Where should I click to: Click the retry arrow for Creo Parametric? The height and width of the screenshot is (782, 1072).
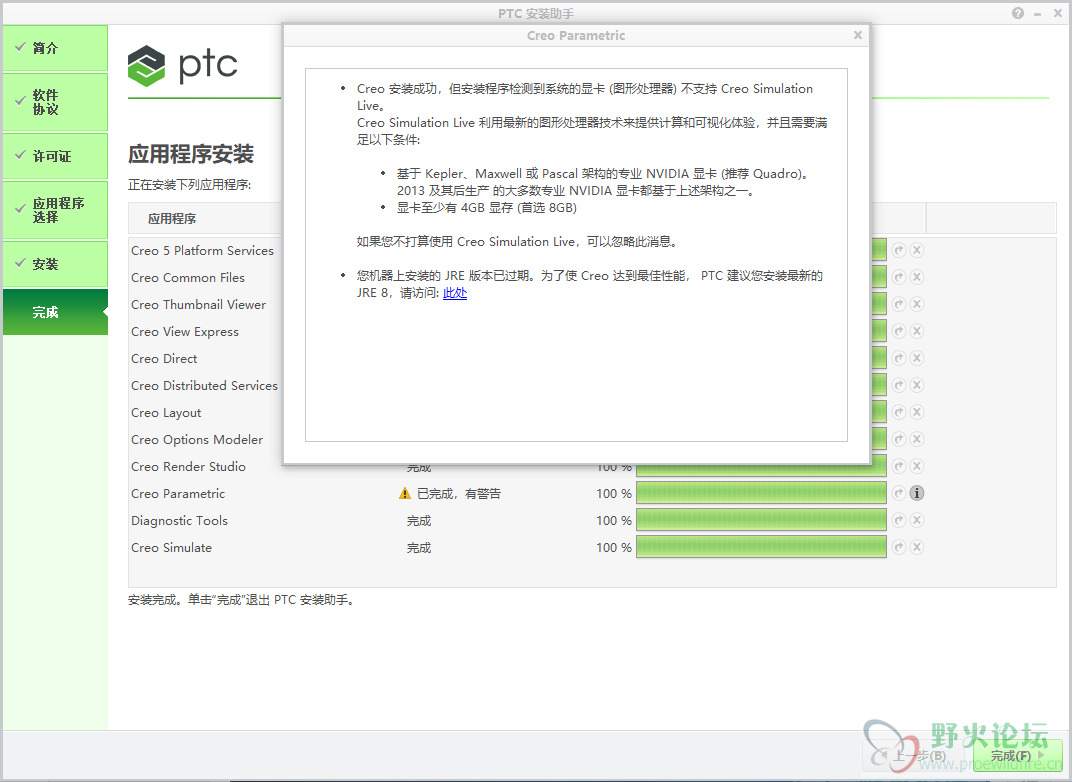(899, 493)
